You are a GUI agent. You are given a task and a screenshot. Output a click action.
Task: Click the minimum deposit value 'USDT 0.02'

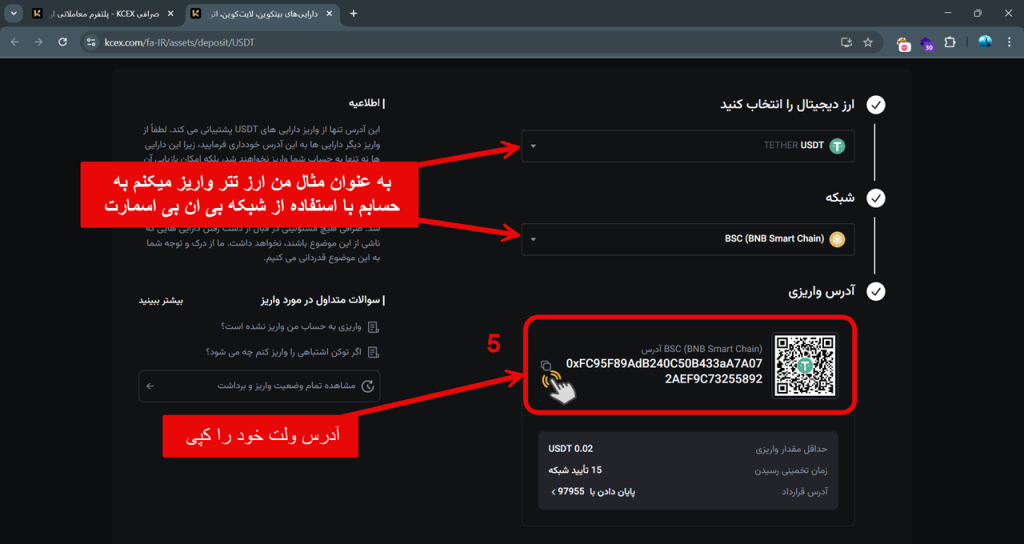[x=571, y=449]
